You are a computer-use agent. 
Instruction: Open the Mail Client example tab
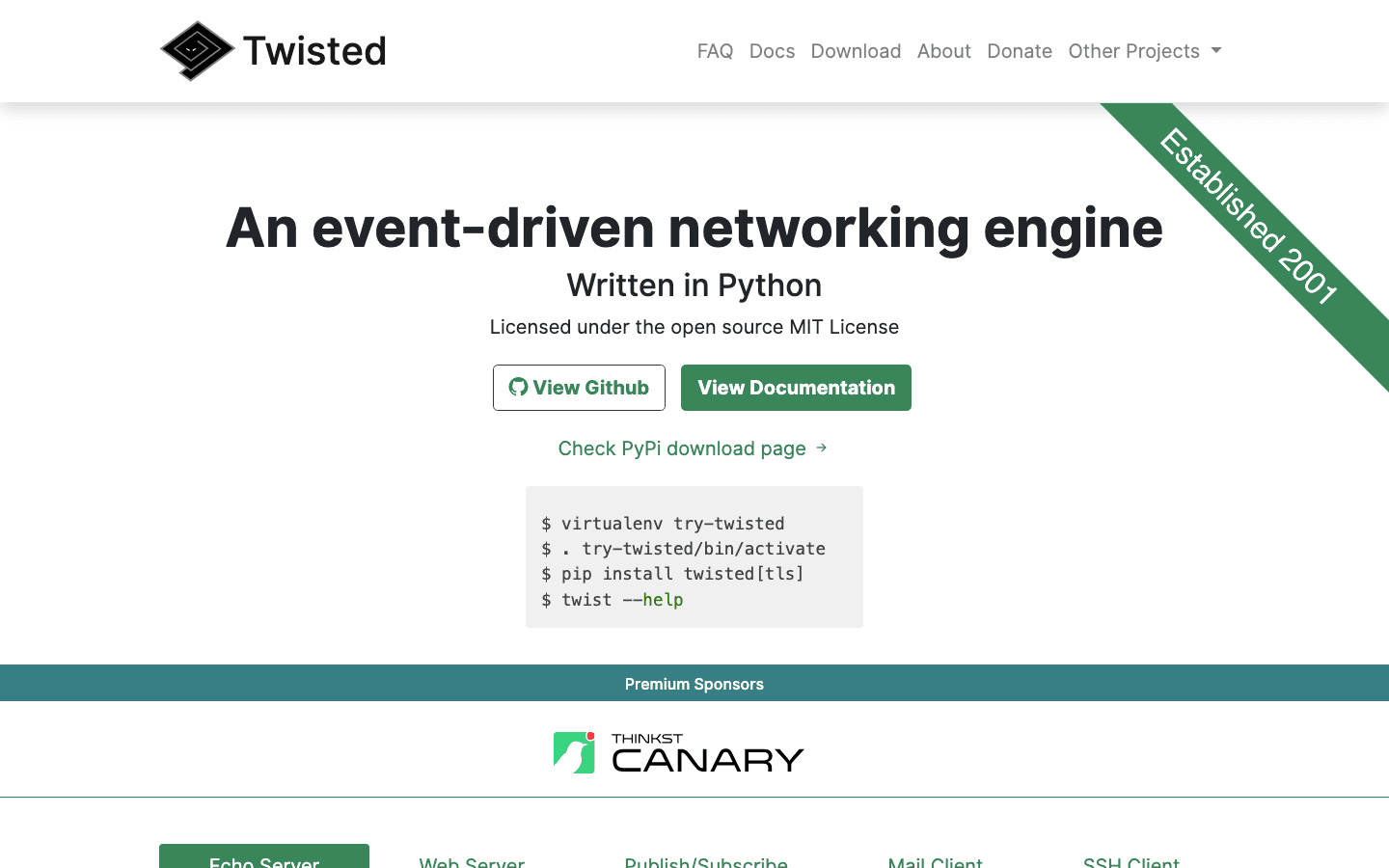pyautogui.click(x=935, y=863)
